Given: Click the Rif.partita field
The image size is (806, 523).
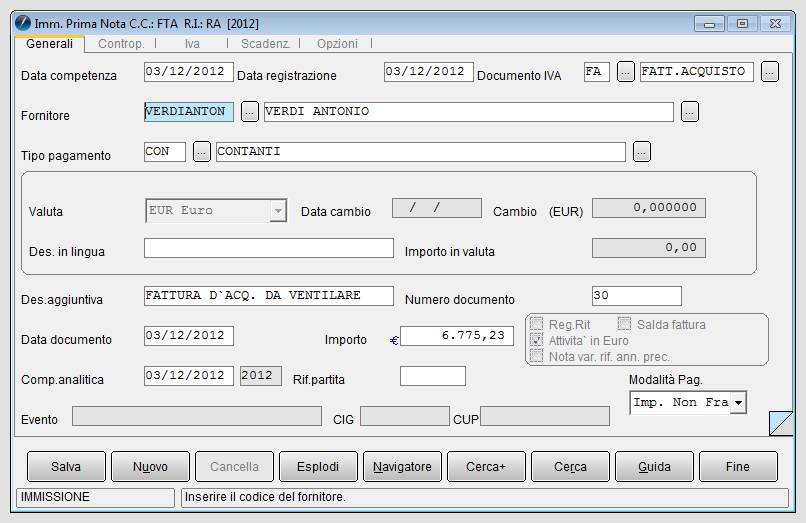Looking at the screenshot, I should point(433,376).
